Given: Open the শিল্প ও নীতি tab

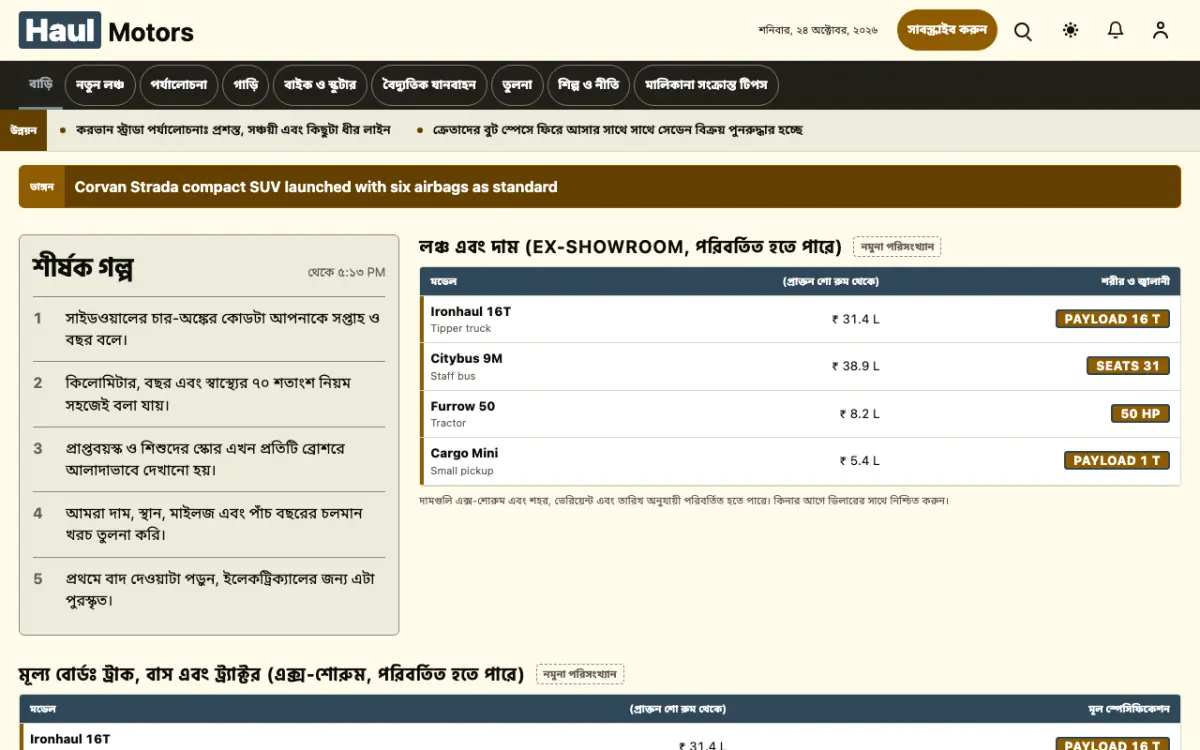Looking at the screenshot, I should click(589, 85).
